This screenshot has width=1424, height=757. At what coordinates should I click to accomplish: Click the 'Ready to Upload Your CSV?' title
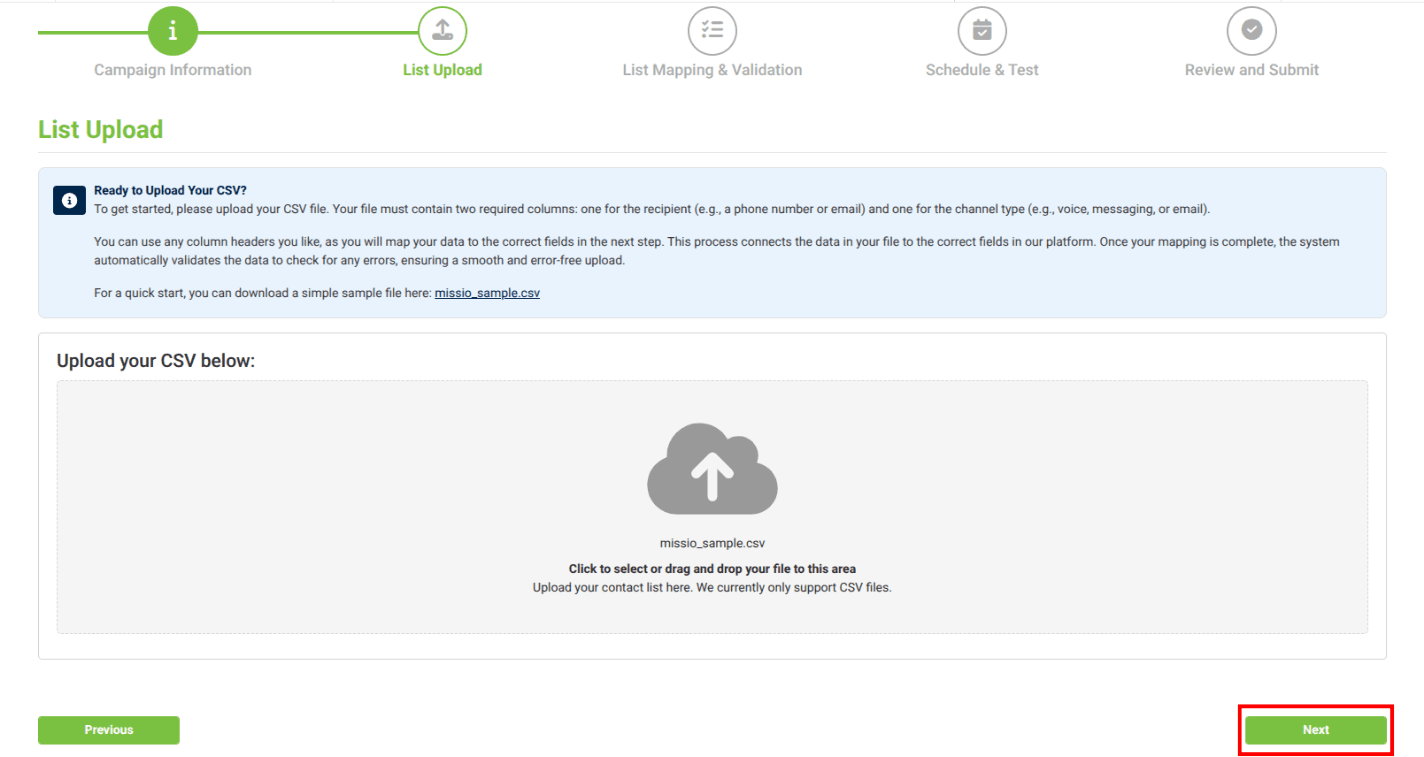(x=170, y=190)
